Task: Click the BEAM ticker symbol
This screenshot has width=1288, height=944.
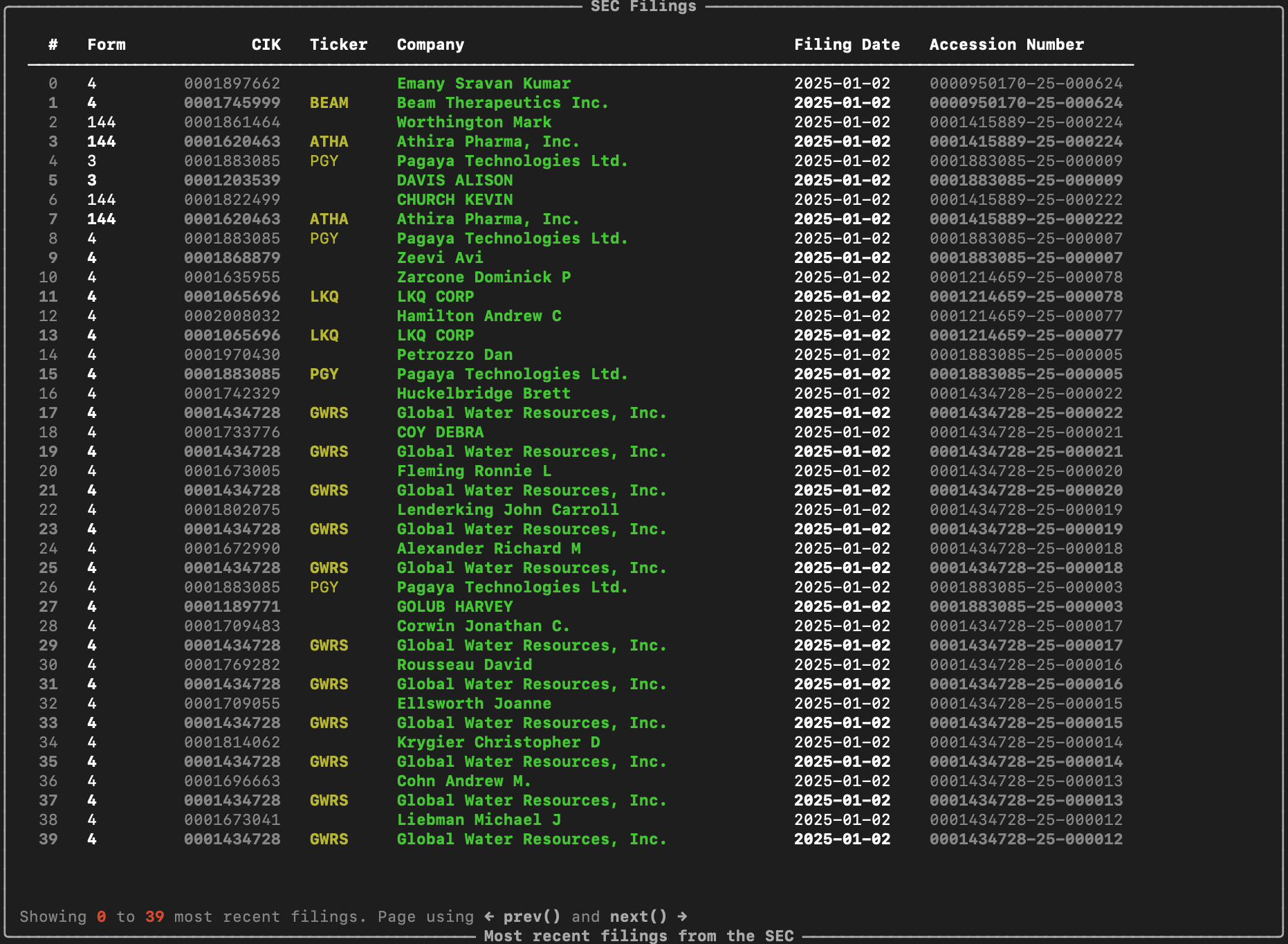Action: [x=329, y=102]
